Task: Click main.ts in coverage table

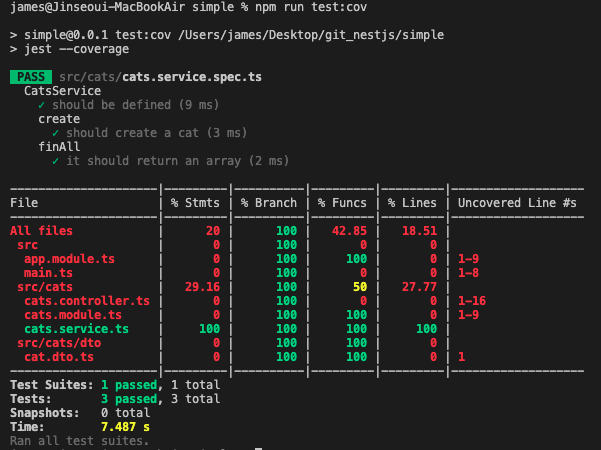Action: [48, 273]
